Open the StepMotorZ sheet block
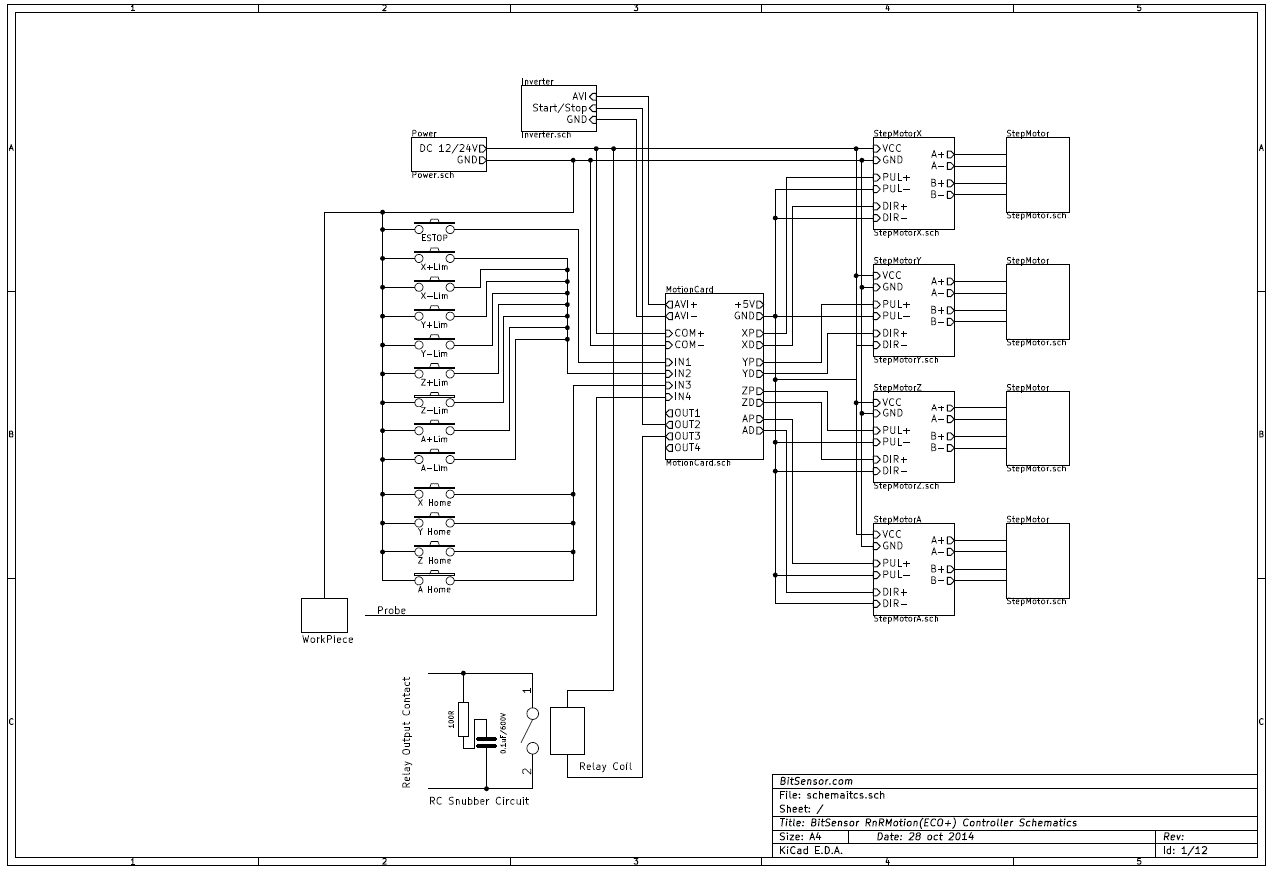 click(913, 437)
